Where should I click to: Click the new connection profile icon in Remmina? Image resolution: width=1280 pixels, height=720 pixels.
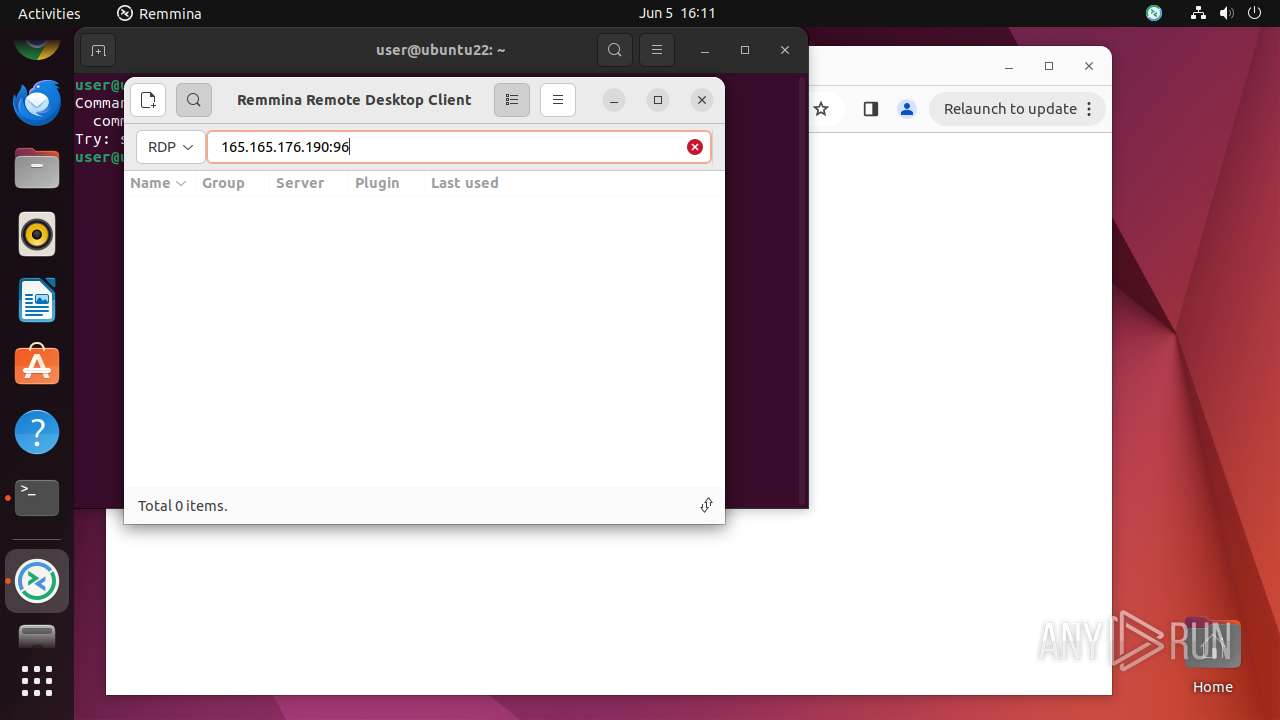tap(148, 100)
